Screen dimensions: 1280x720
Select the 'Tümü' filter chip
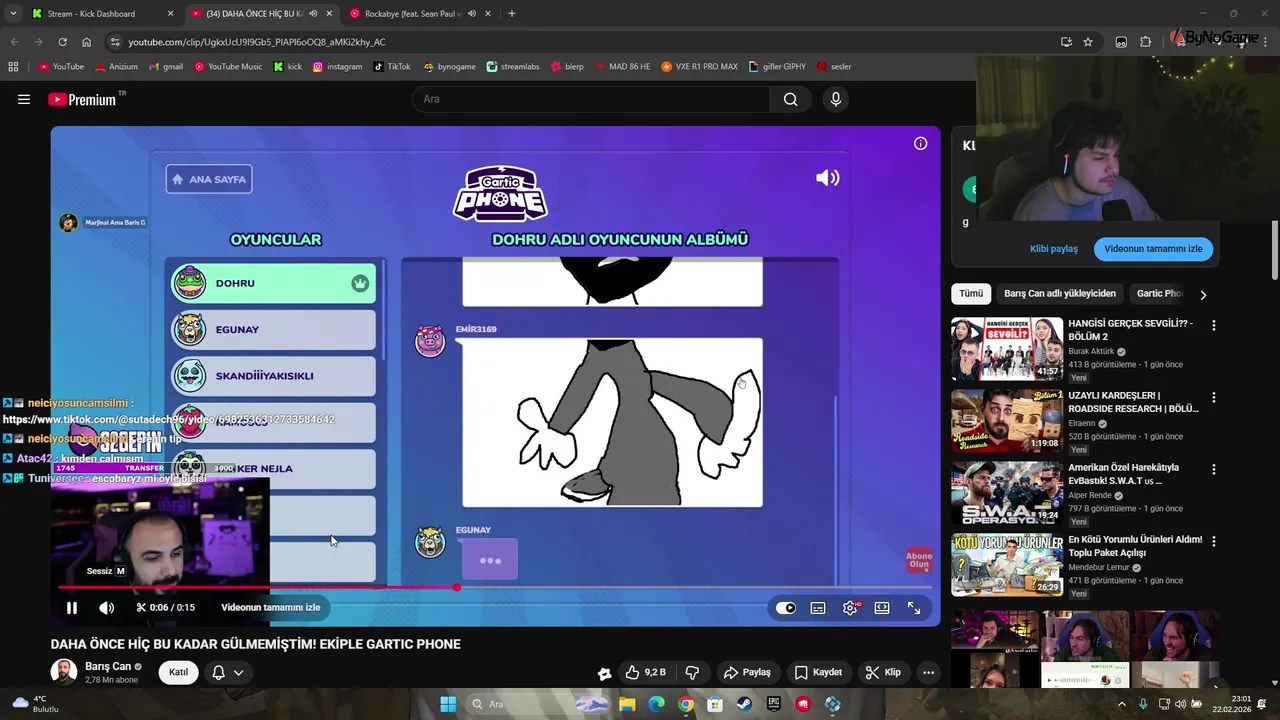(x=971, y=294)
